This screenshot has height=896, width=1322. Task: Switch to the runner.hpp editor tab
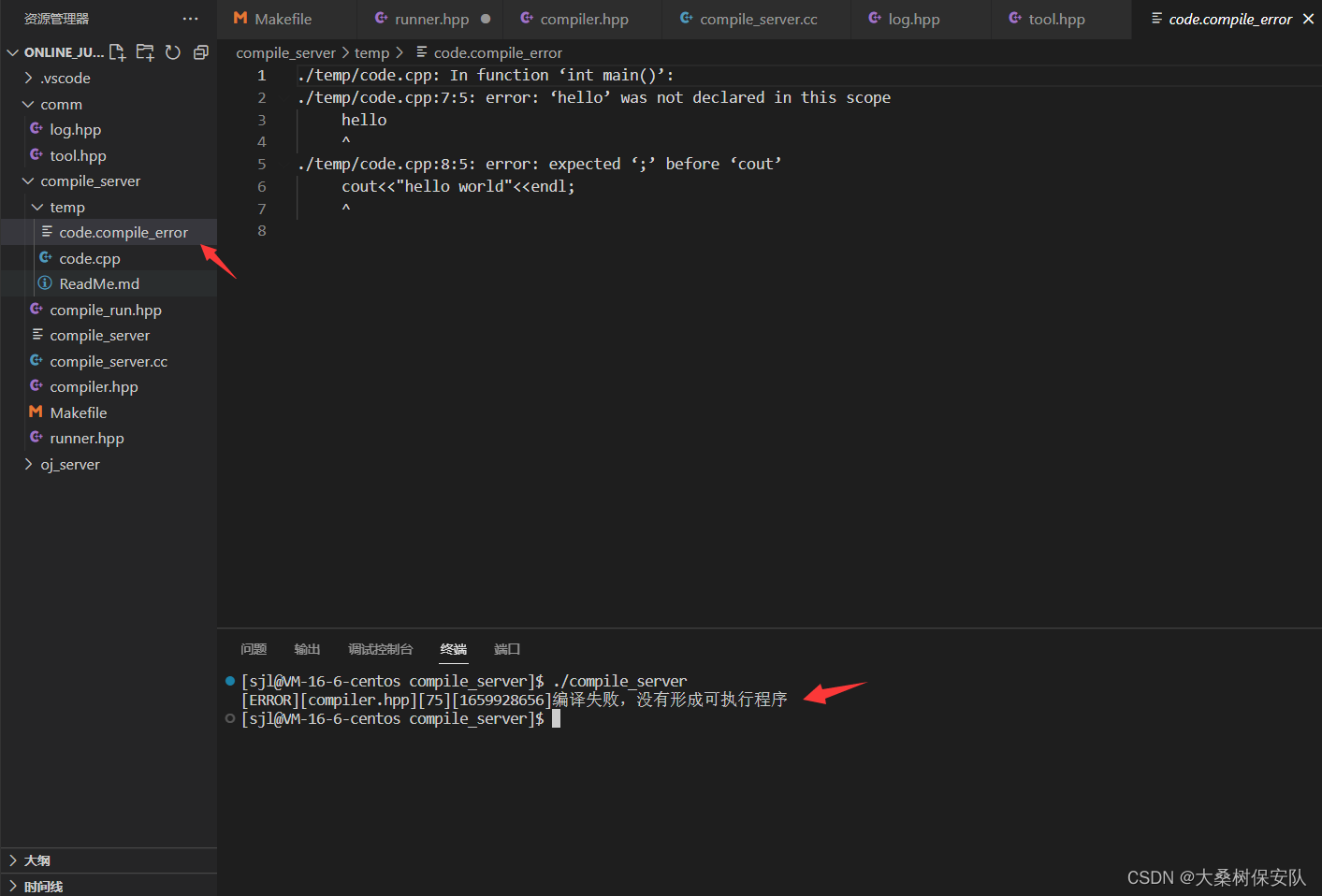(430, 19)
